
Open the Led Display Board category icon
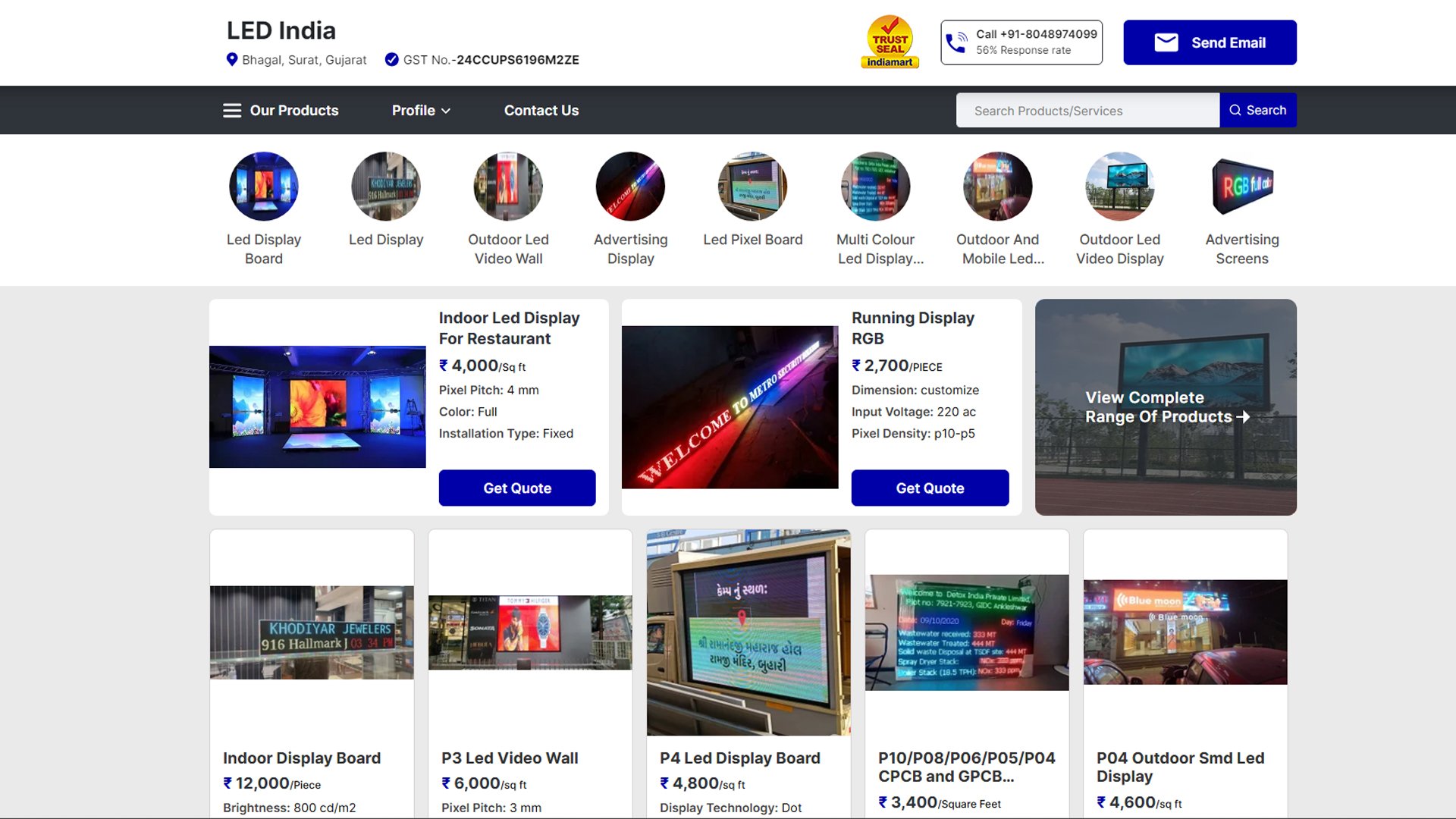click(x=264, y=187)
